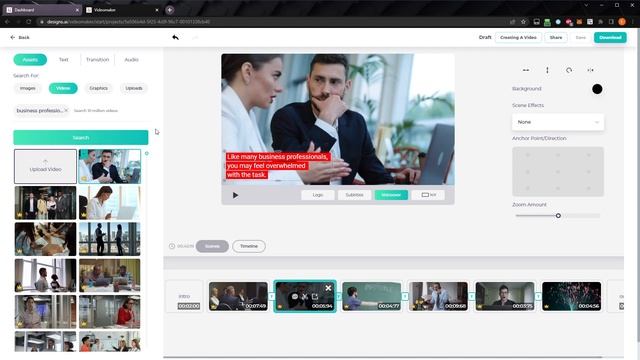Select the top-right anchor point
Screen dimensions: 640x360
pyautogui.click(x=589, y=155)
